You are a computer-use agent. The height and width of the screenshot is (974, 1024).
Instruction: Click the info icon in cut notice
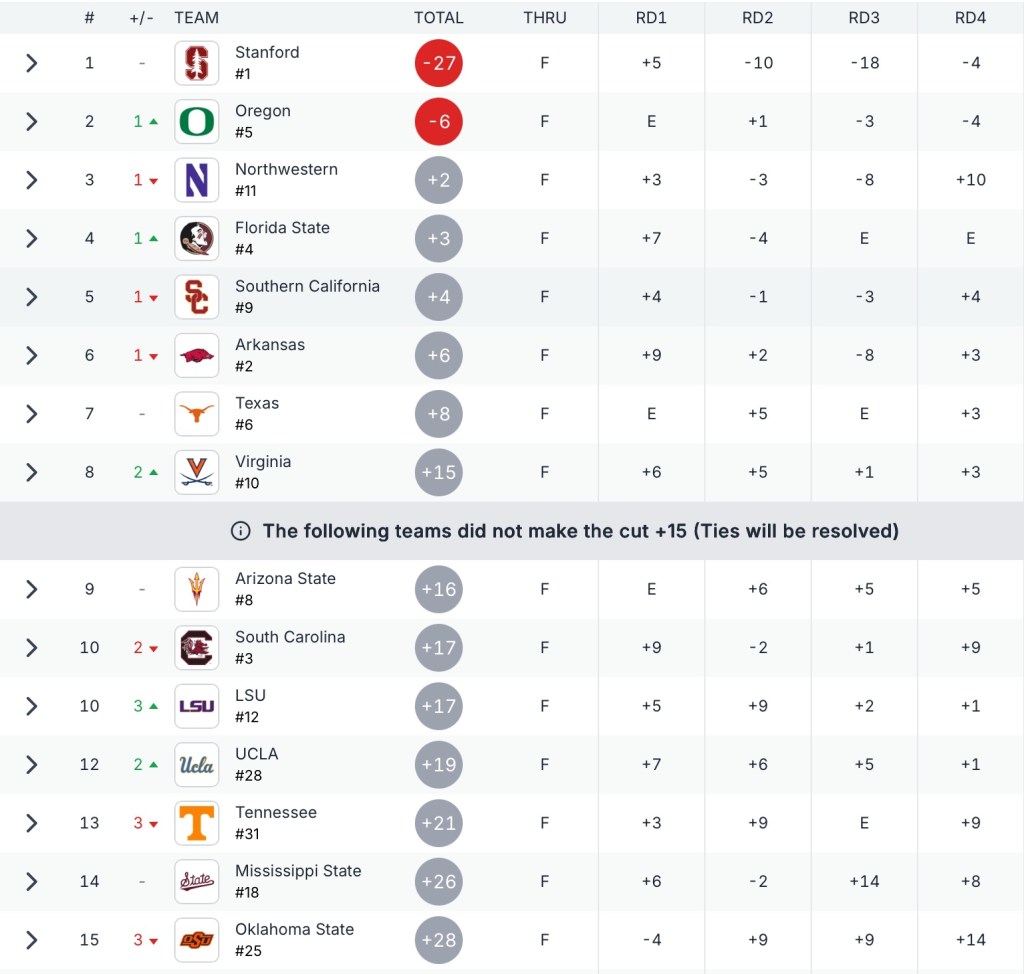(240, 531)
